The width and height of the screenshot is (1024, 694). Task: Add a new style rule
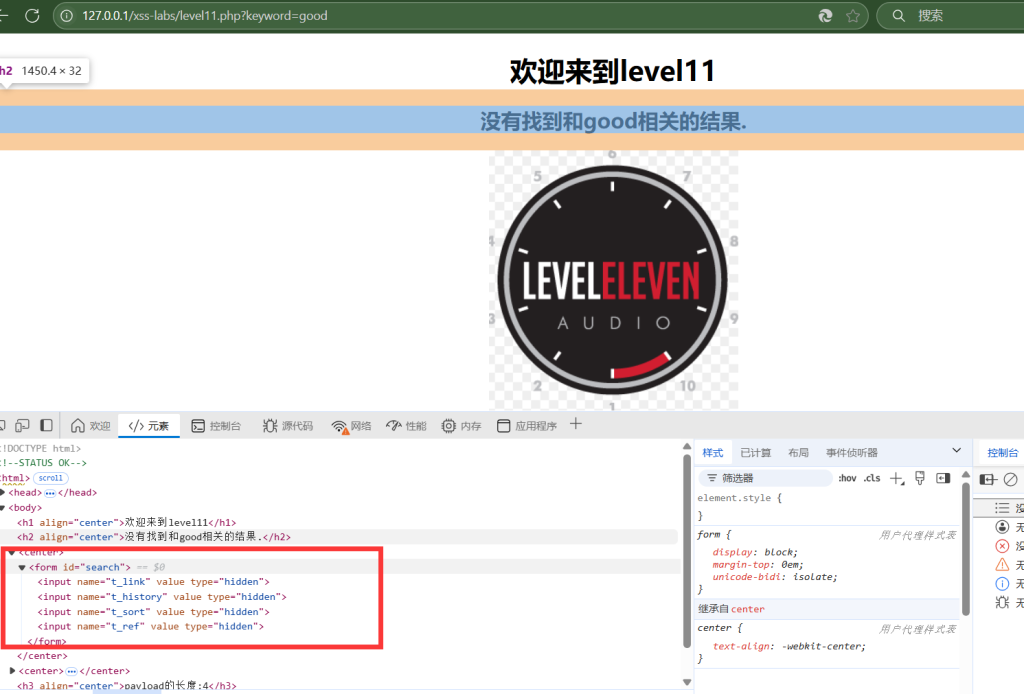897,479
